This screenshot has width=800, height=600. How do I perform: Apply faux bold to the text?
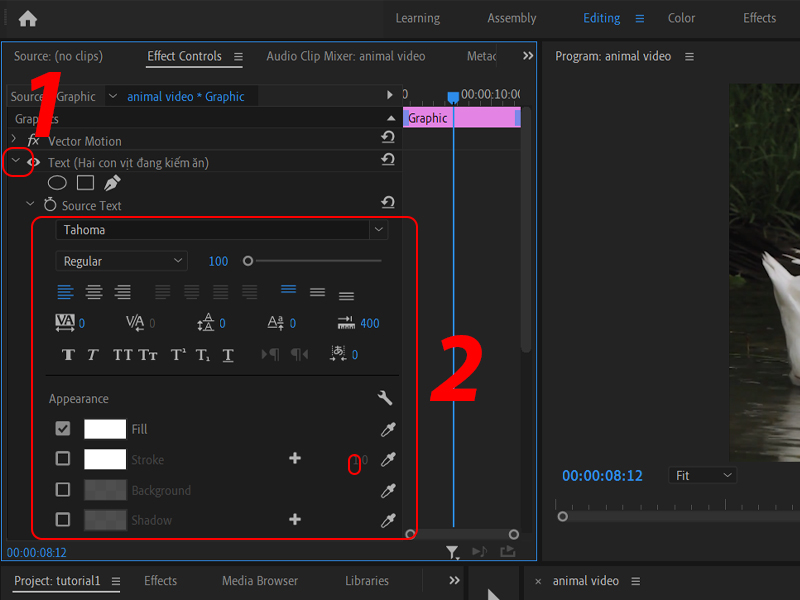click(68, 353)
